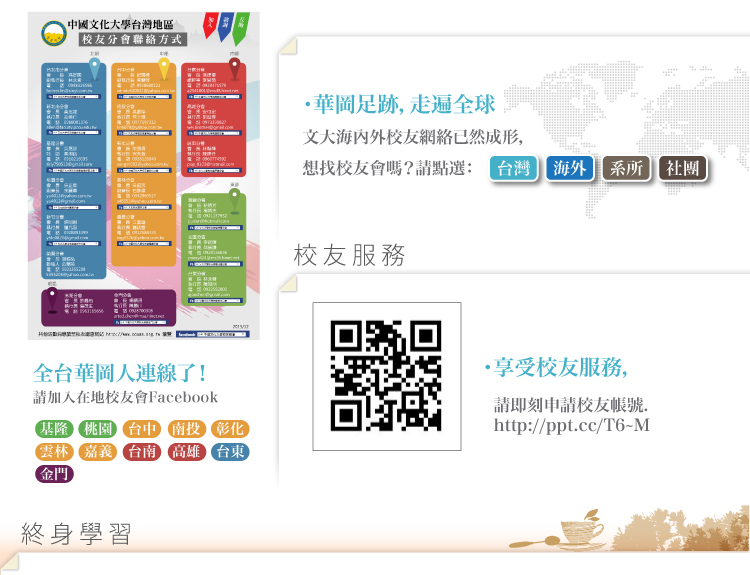The height and width of the screenshot is (575, 750).
Task: Open the 金門 Facebook alumni tag
Action: point(54,474)
